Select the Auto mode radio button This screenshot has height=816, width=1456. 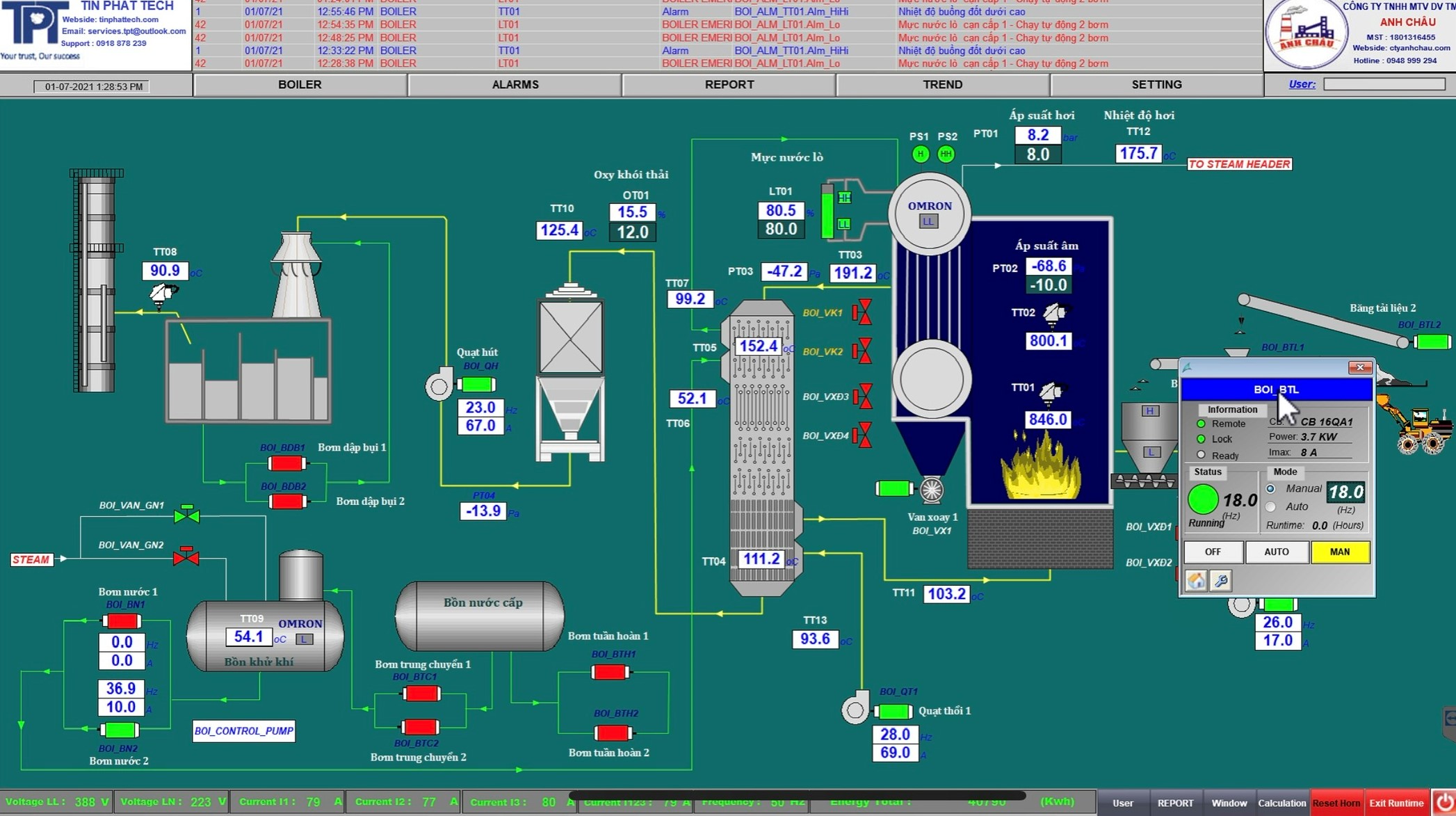point(1270,506)
